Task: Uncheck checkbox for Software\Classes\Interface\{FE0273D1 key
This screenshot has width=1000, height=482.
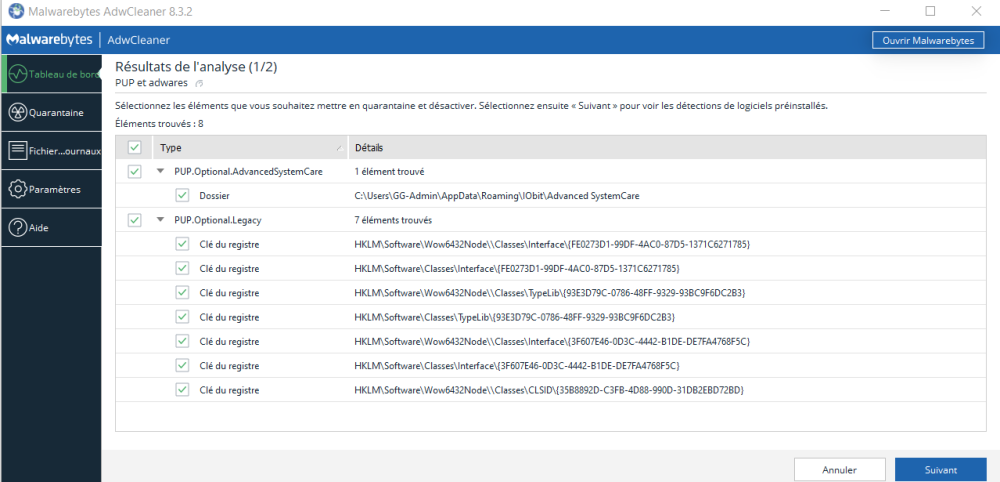Action: [182, 268]
